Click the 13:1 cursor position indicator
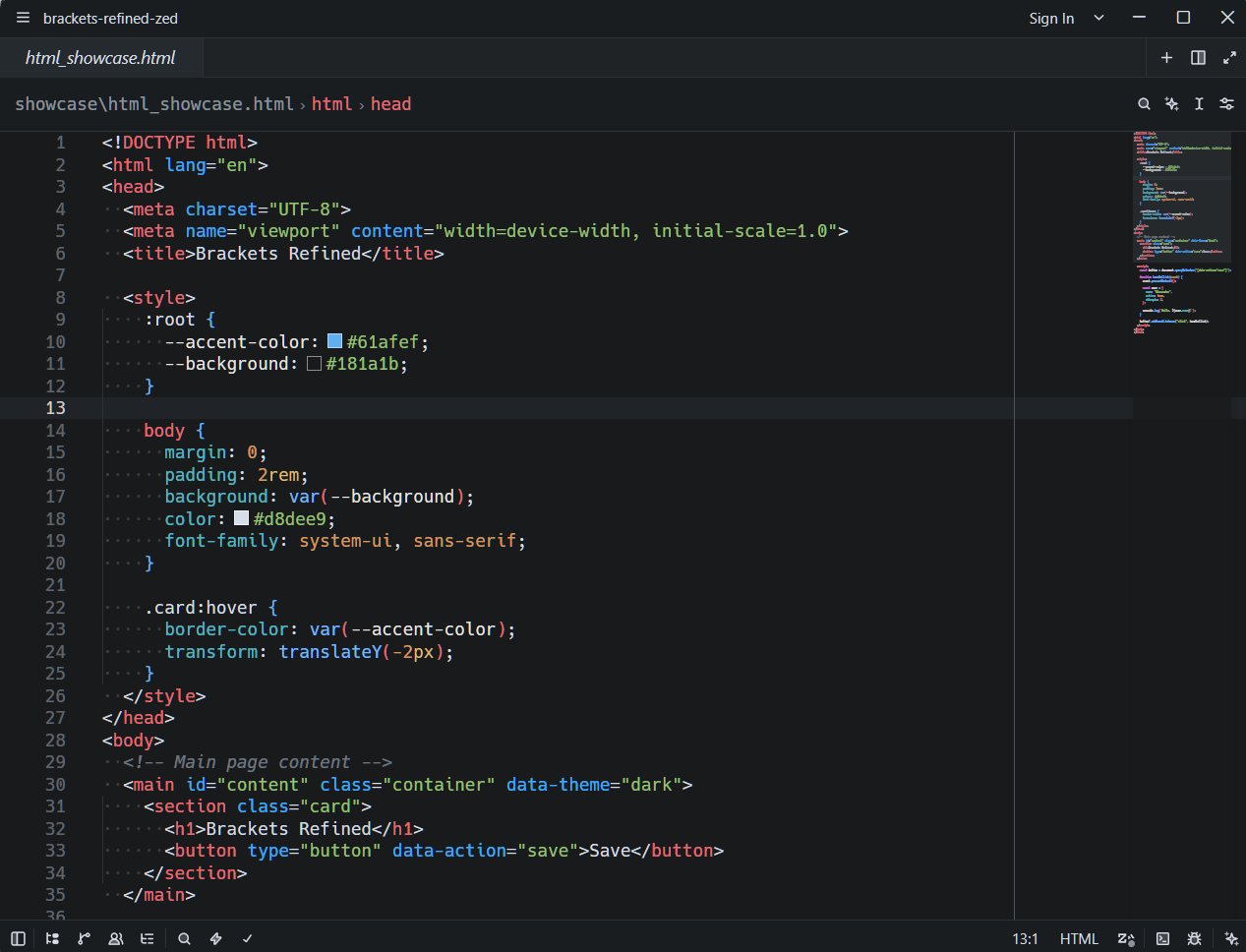Viewport: 1246px width, 952px height. 1025,938
